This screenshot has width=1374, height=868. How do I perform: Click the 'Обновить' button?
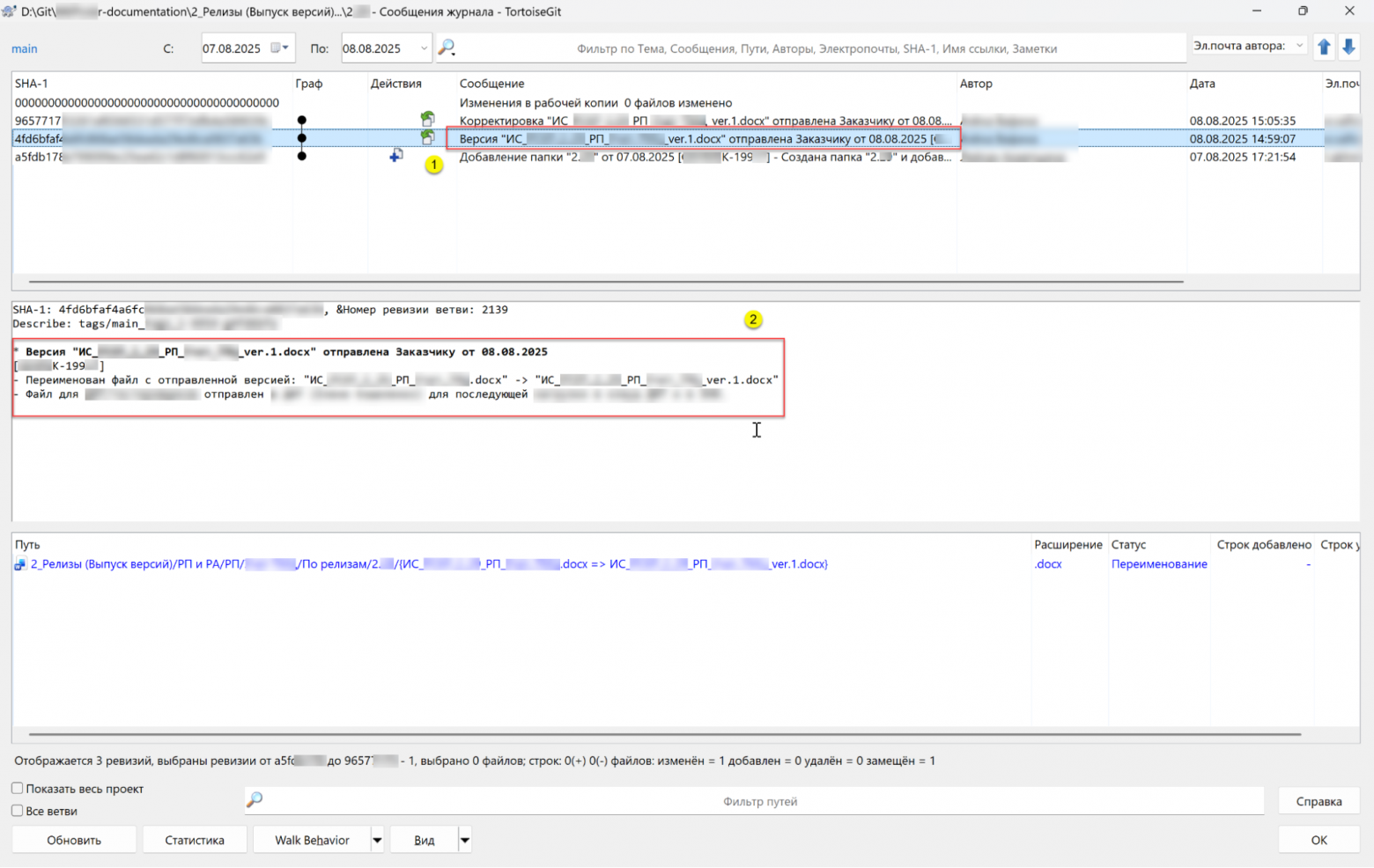(74, 840)
